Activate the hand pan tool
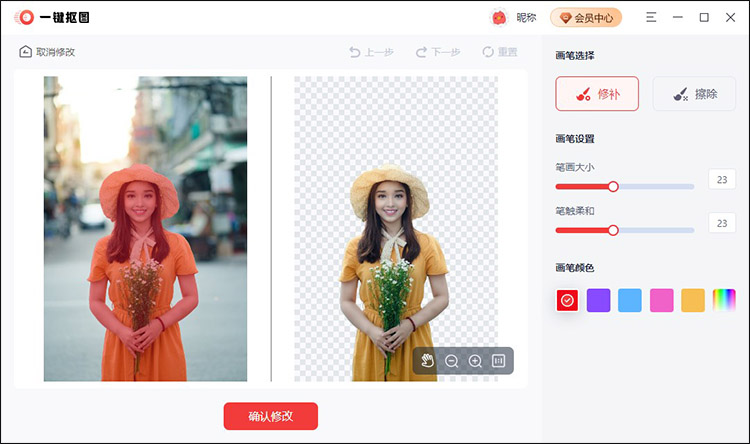 (428, 361)
